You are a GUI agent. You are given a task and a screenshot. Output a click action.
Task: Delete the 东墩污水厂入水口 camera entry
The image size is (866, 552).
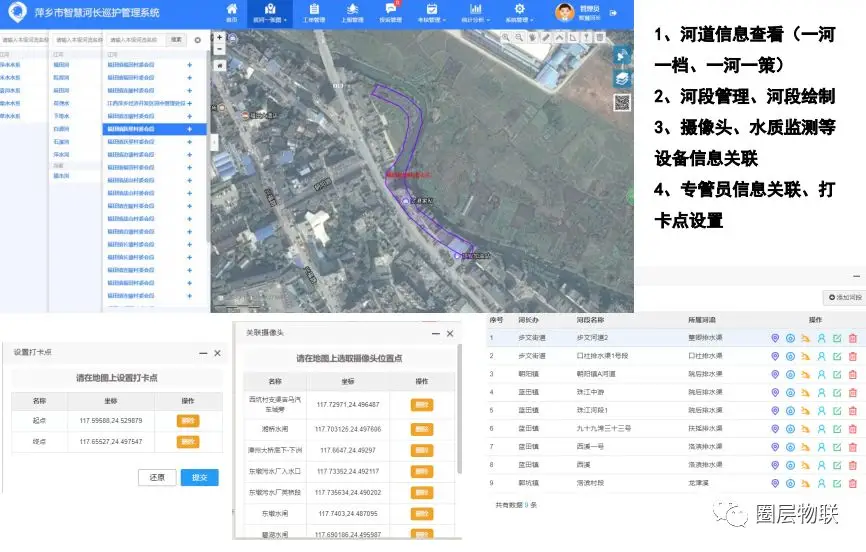point(422,471)
